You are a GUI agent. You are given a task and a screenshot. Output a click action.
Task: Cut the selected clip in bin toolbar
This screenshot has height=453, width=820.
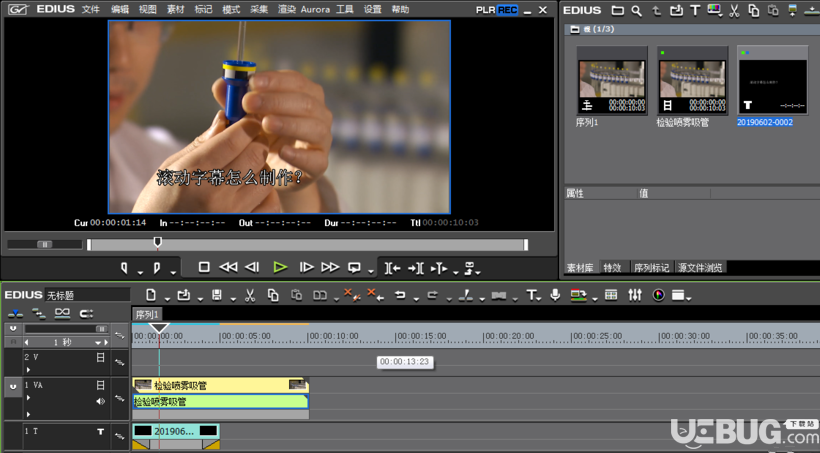pos(734,10)
